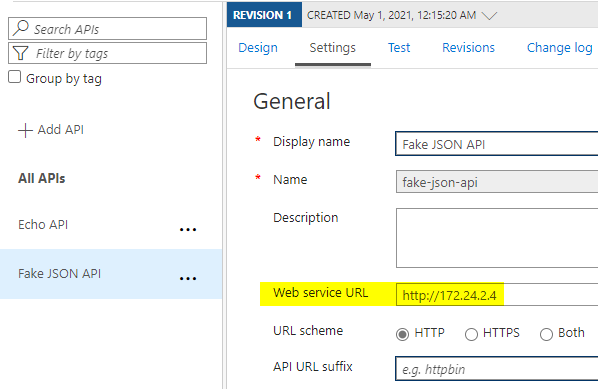This screenshot has width=598, height=389.
Task: Click the REVISION 1 badge
Action: point(264,15)
